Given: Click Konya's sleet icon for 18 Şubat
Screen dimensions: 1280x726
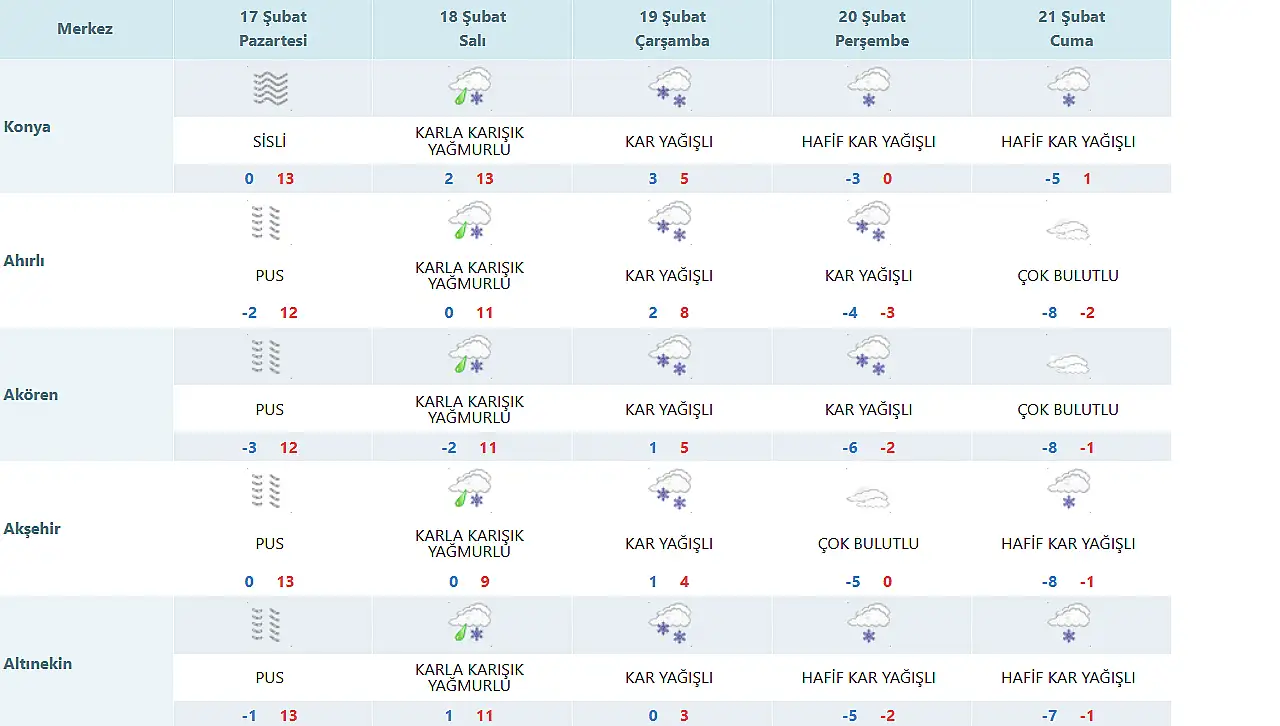Looking at the screenshot, I should click(469, 88).
